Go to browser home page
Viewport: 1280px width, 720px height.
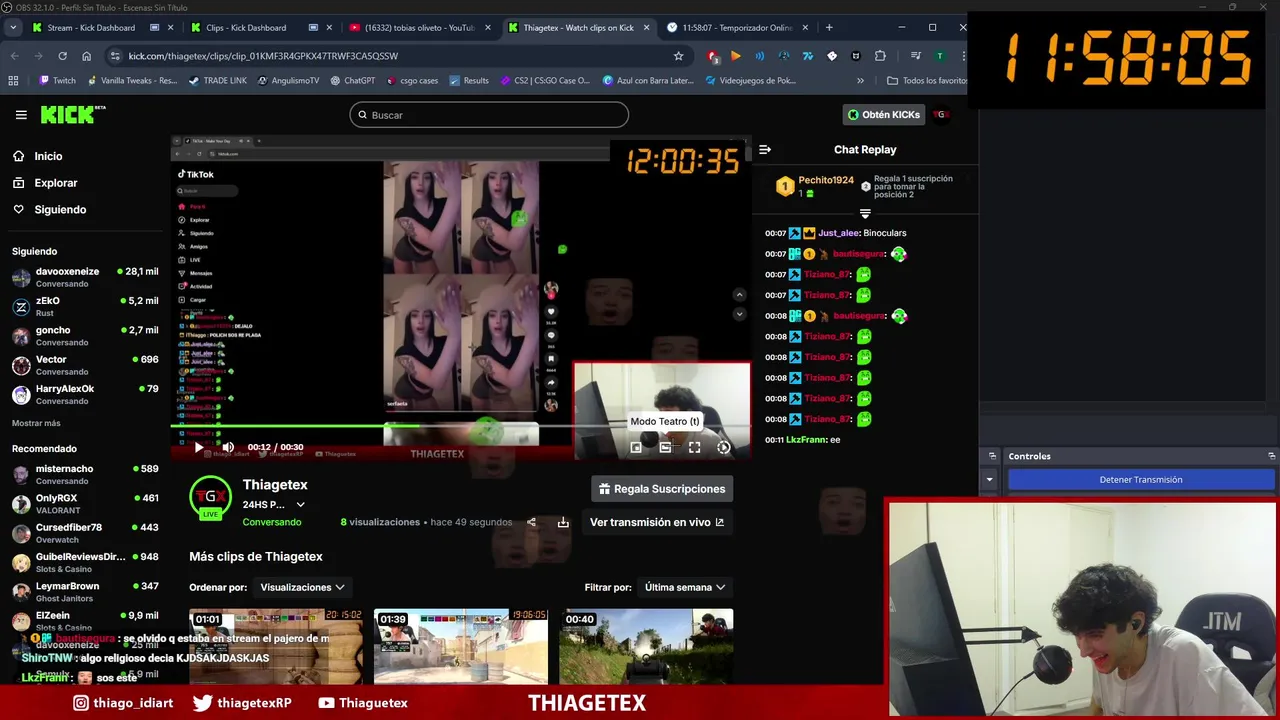point(87,56)
